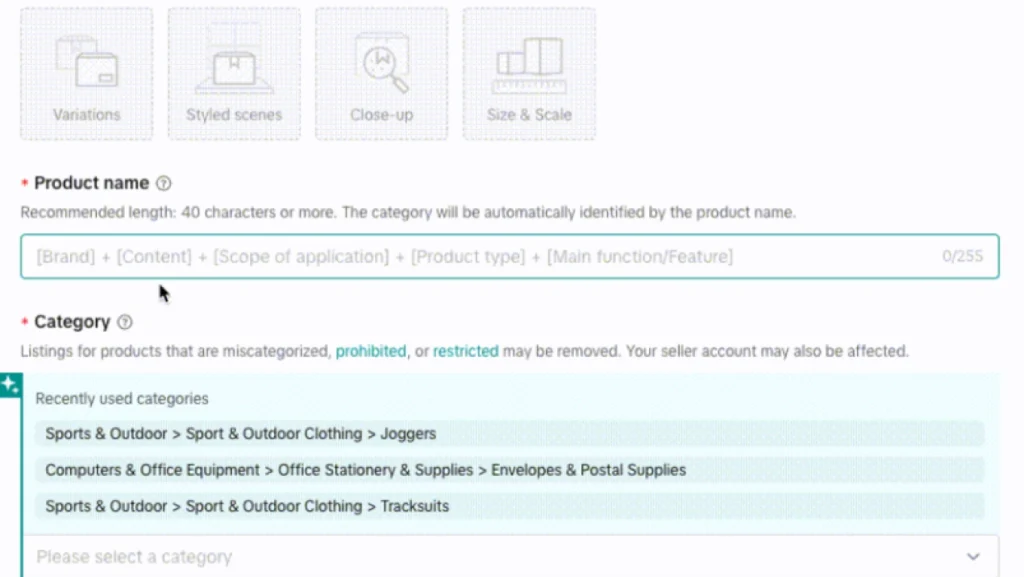
Task: Click the green AI sparkle badge
Action: (11, 385)
